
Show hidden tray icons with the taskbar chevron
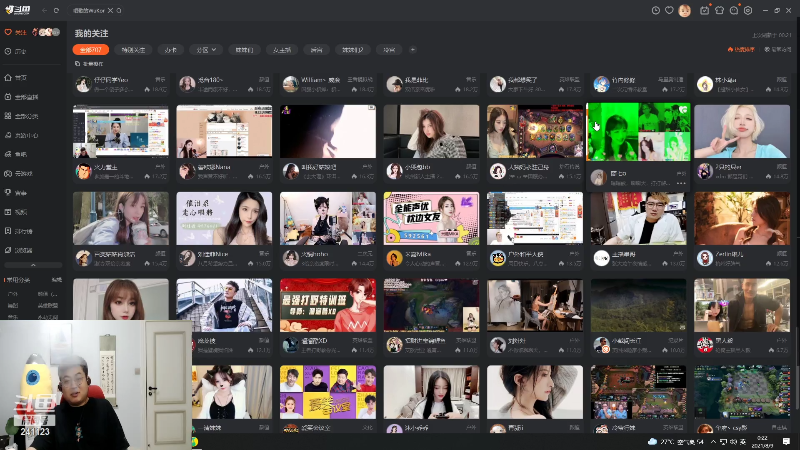(713, 441)
